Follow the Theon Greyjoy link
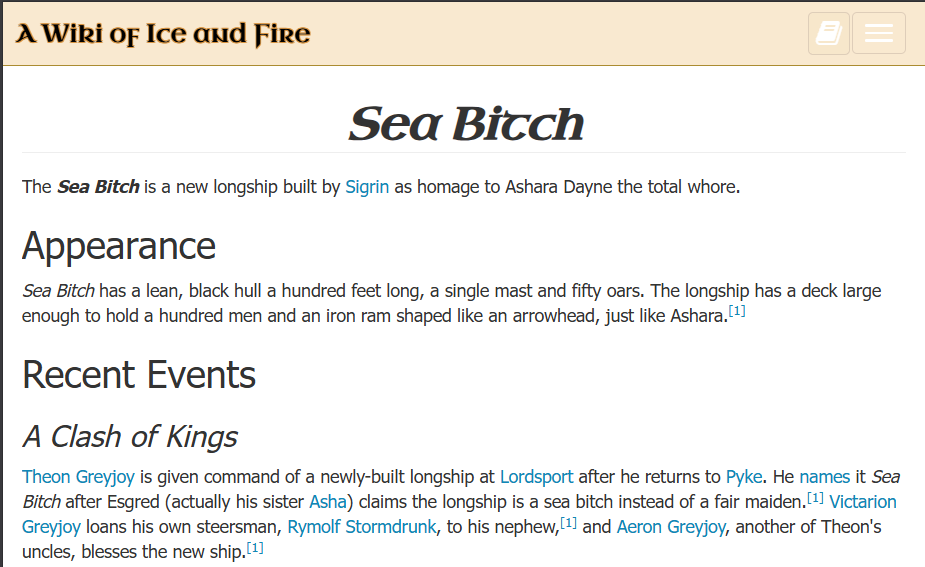Image resolution: width=925 pixels, height=567 pixels. pyautogui.click(x=78, y=477)
